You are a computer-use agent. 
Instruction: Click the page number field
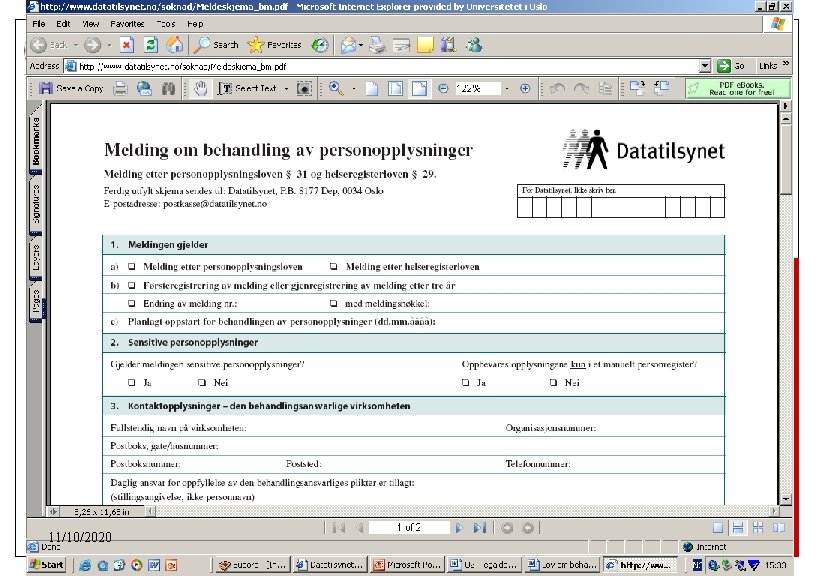[x=408, y=527]
